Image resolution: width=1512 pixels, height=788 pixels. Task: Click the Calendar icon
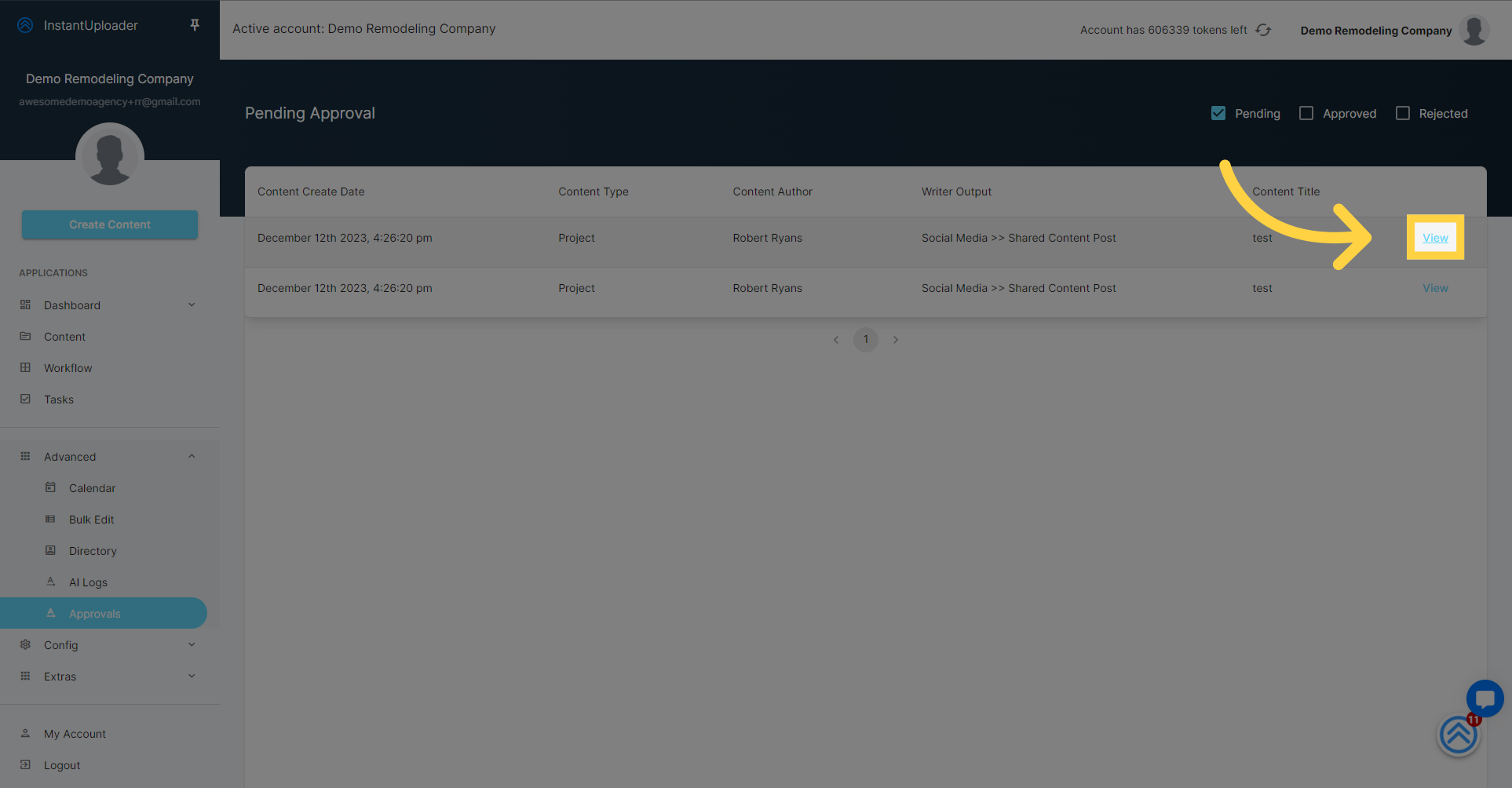click(50, 487)
